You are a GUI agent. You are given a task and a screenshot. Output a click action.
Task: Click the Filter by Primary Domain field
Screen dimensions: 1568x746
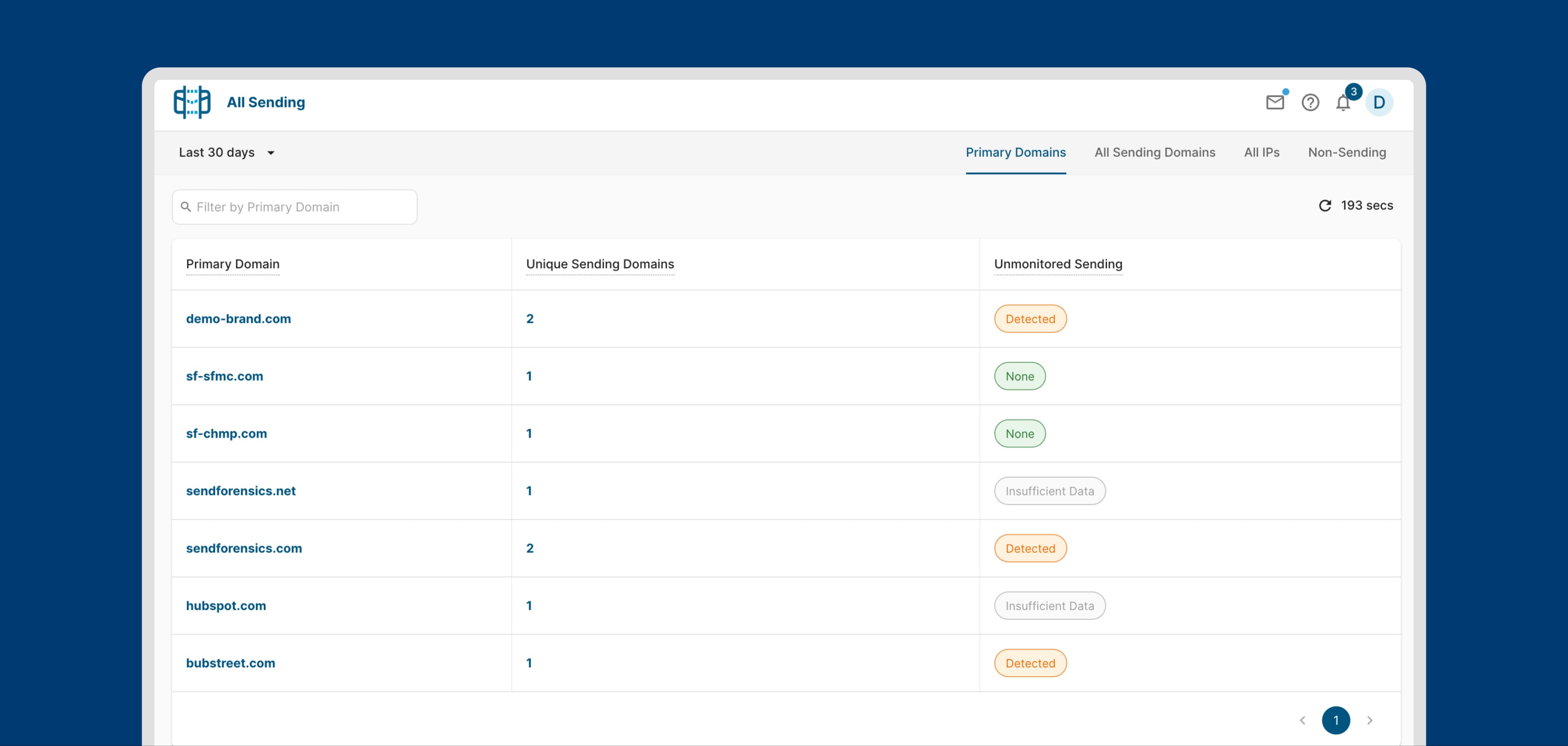(294, 207)
